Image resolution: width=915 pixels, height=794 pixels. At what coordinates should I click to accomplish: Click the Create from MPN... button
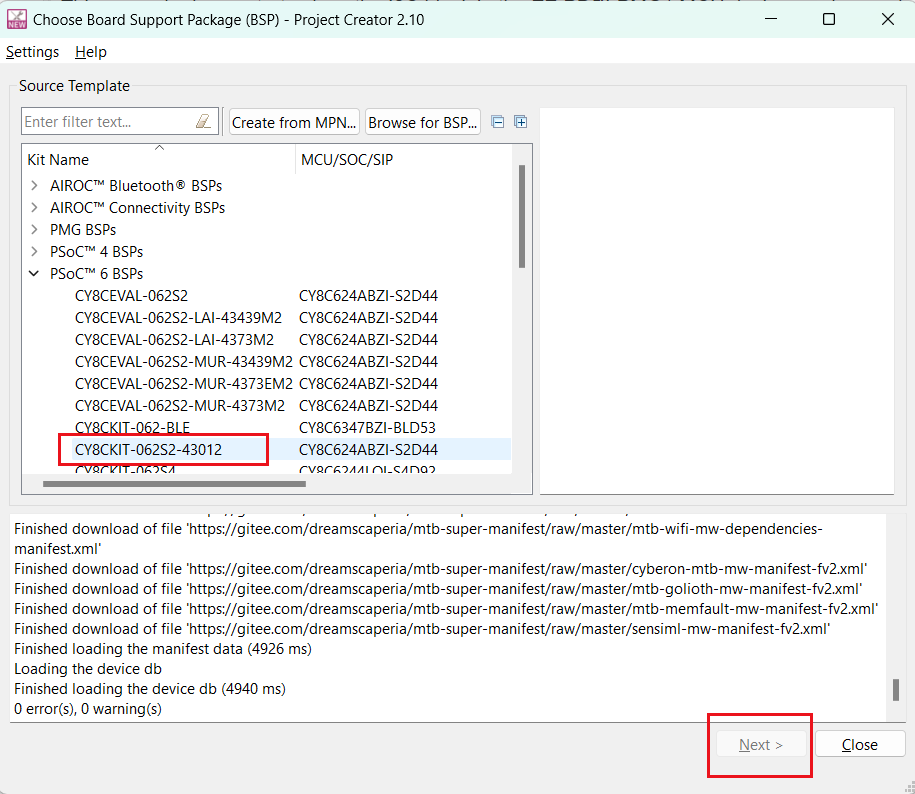point(294,123)
